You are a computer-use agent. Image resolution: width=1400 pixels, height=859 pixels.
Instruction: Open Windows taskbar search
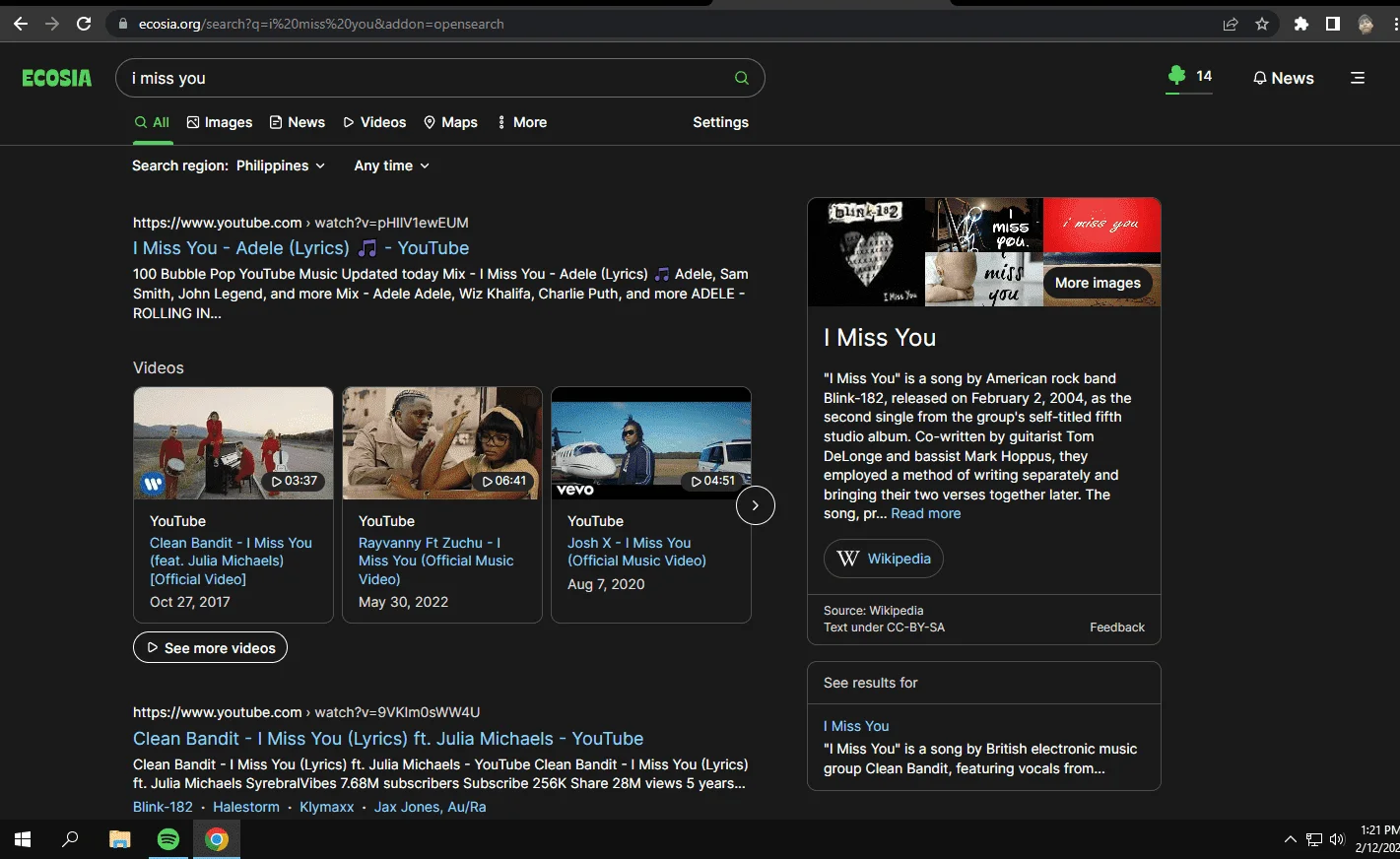[x=70, y=839]
